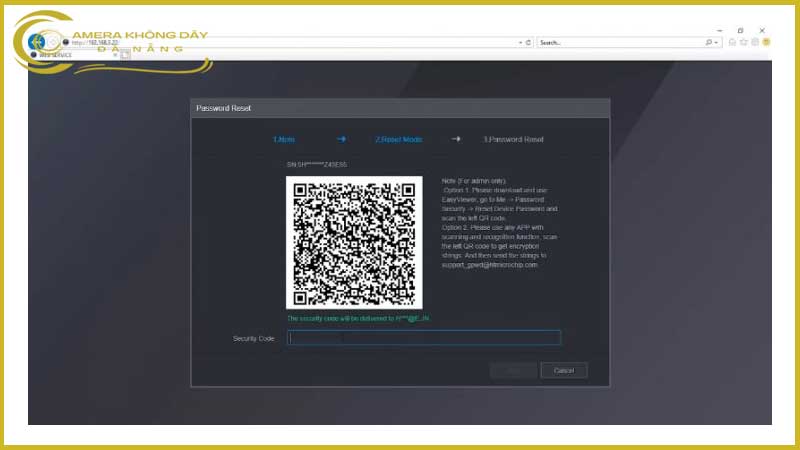Click the browser refresh icon

tap(529, 43)
